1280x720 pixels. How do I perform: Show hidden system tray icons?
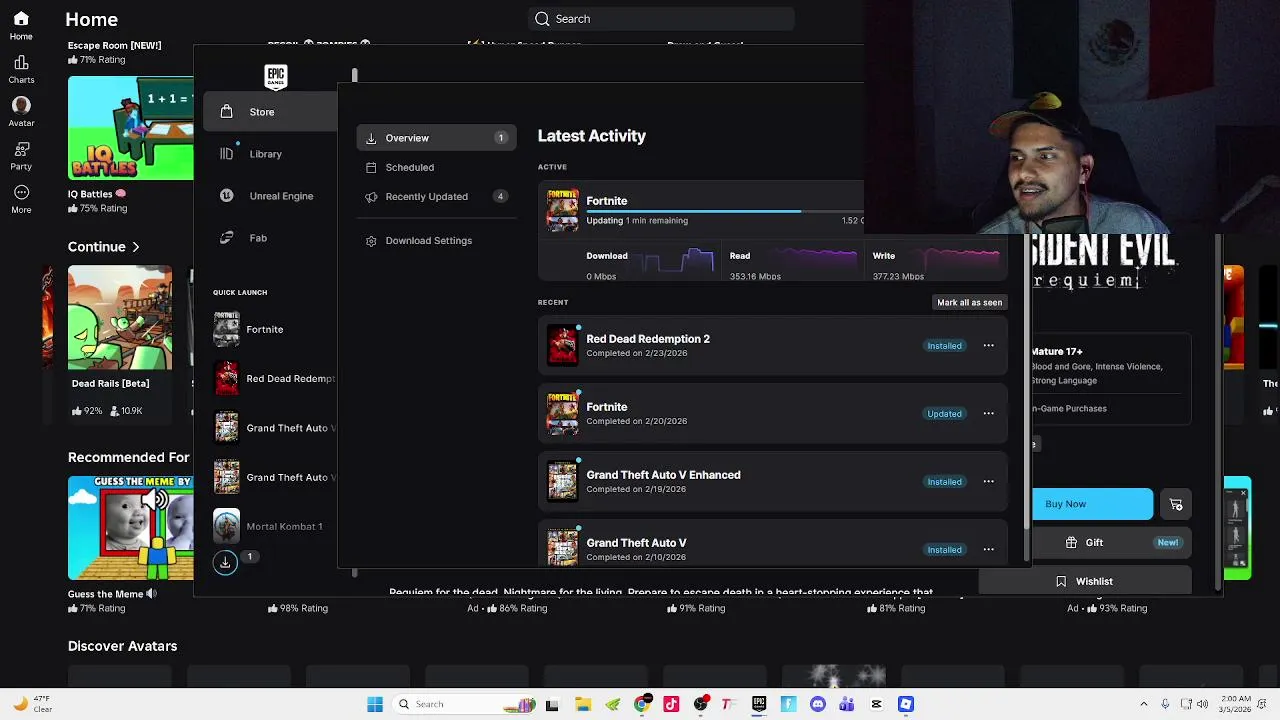tap(1143, 704)
